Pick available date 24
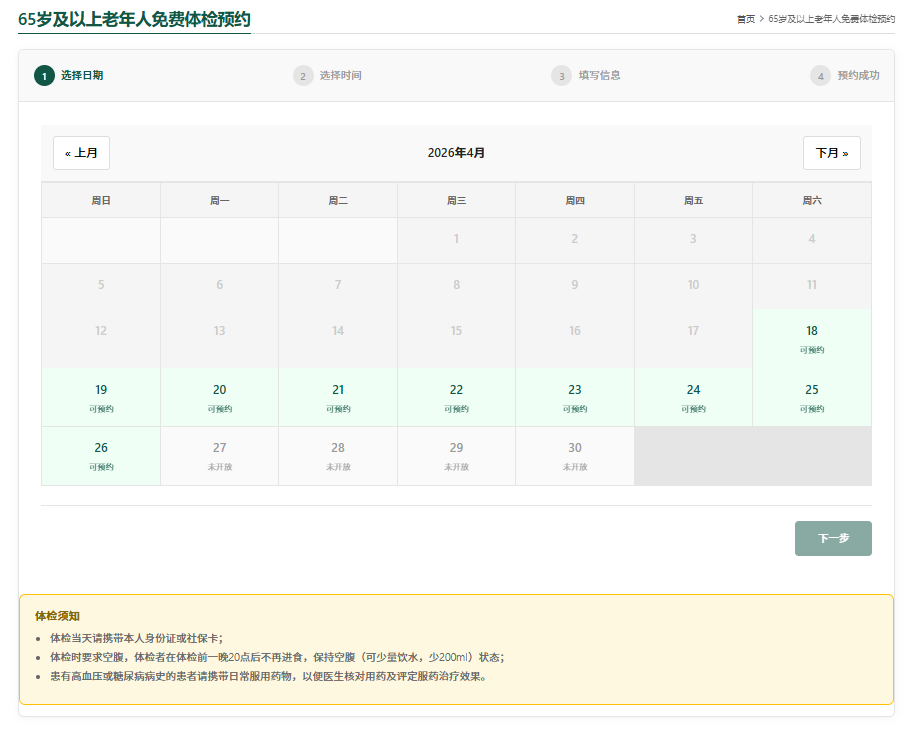 (x=693, y=397)
